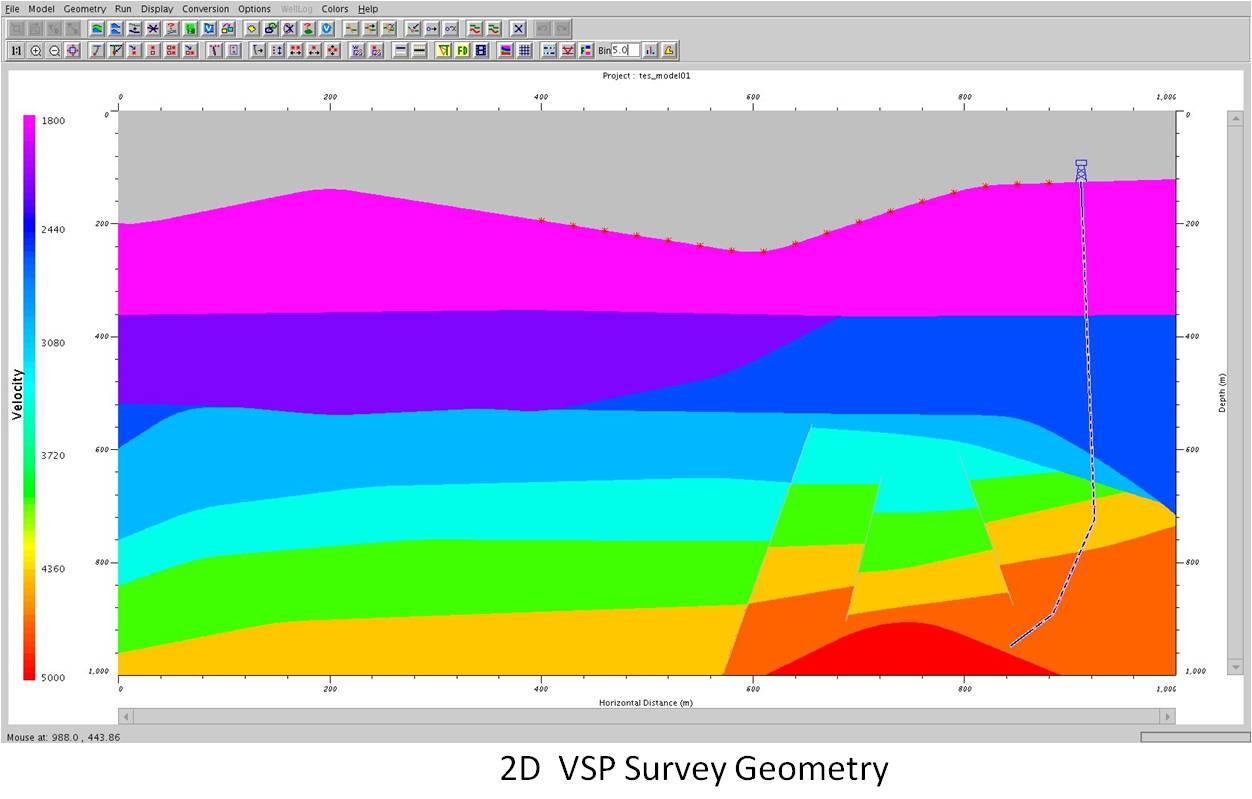This screenshot has width=1252, height=799.
Task: Click the yellow funnel filter icon
Action: pos(443,49)
